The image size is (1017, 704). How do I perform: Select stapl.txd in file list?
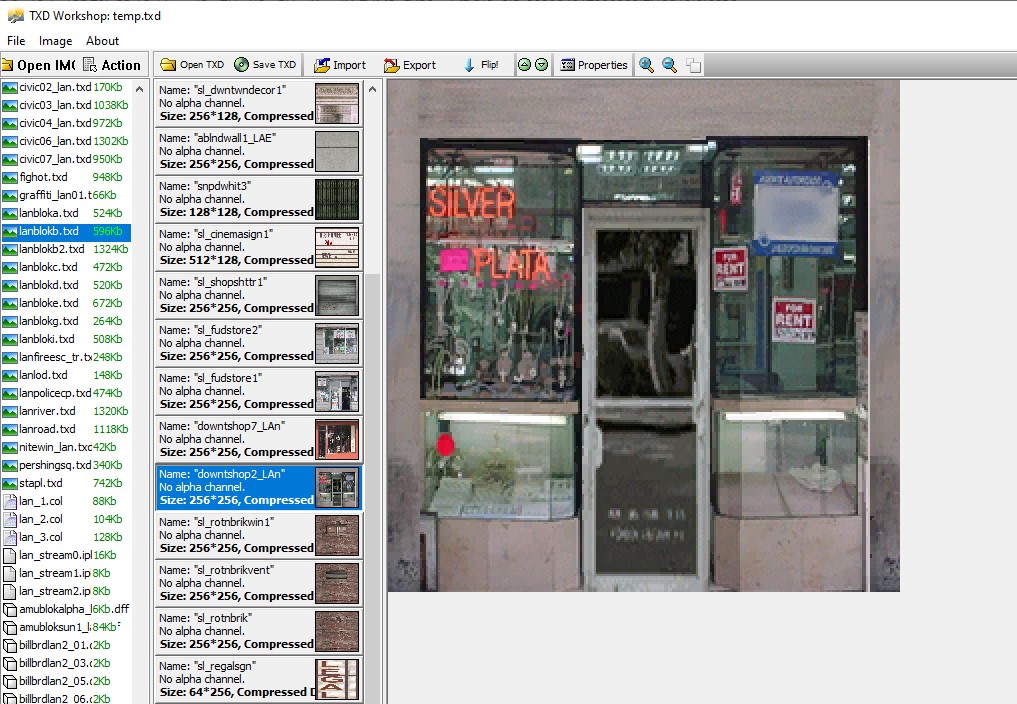pyautogui.click(x=66, y=483)
